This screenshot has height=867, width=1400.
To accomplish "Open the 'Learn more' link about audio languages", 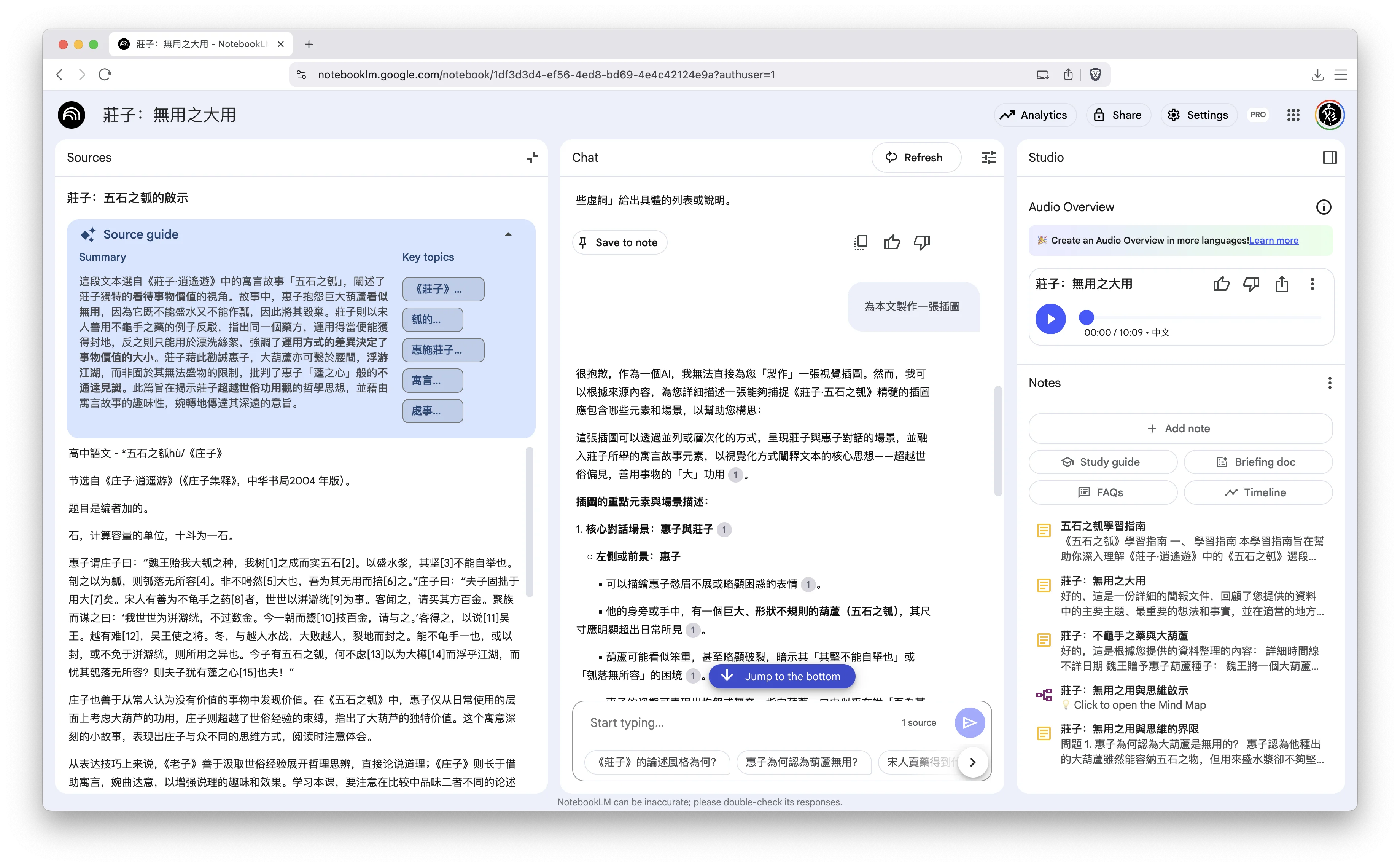I will (1273, 240).
